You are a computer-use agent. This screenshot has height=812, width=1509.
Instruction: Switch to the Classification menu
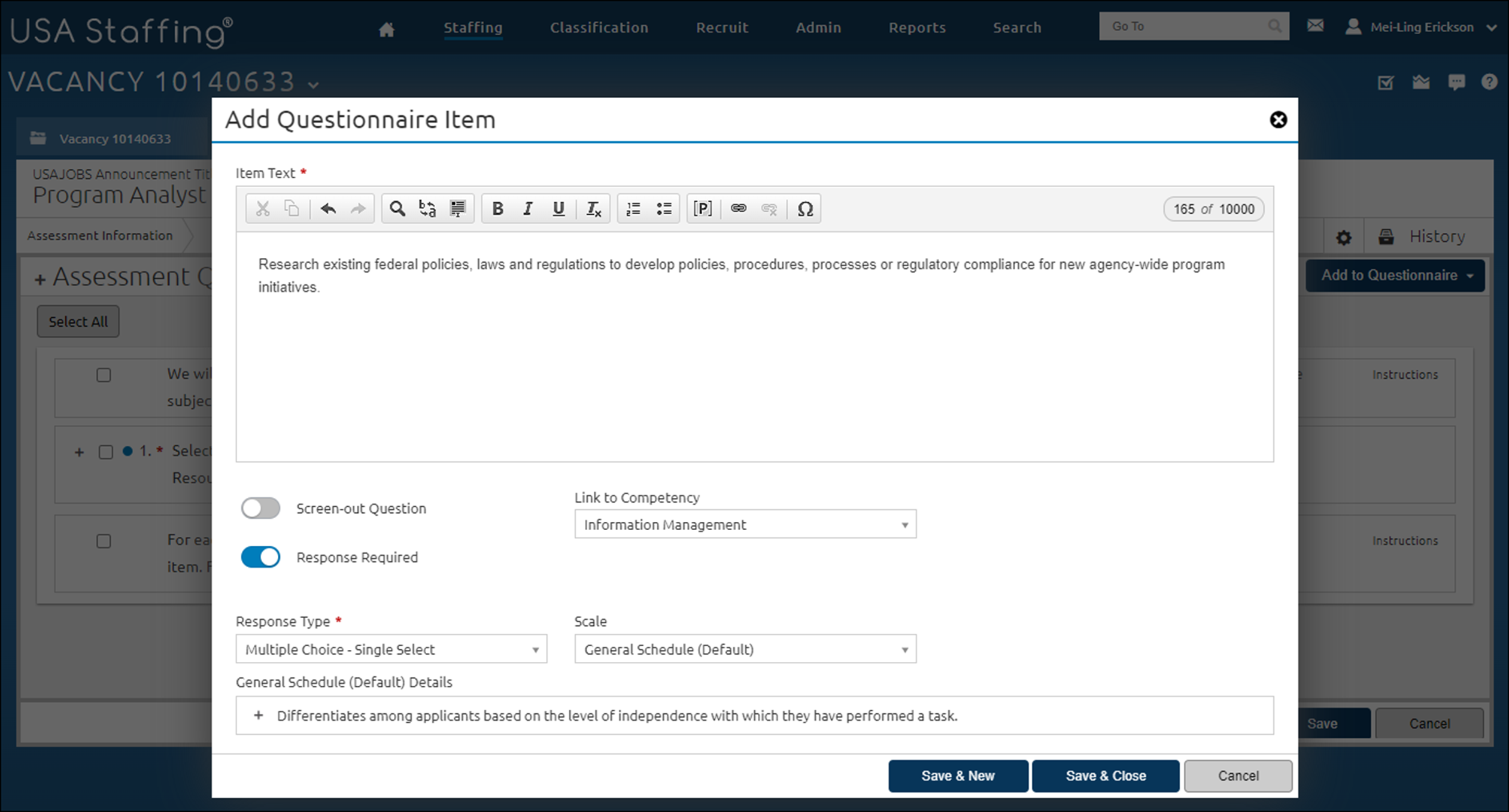coord(599,28)
